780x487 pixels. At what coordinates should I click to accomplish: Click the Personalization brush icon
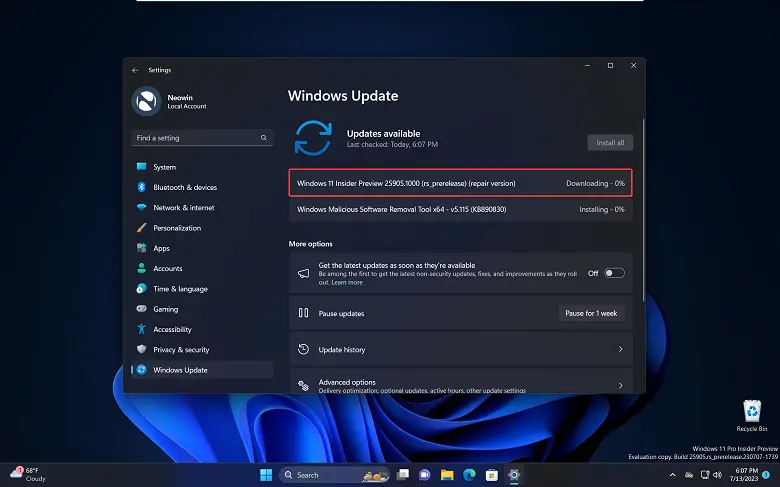tap(141, 228)
